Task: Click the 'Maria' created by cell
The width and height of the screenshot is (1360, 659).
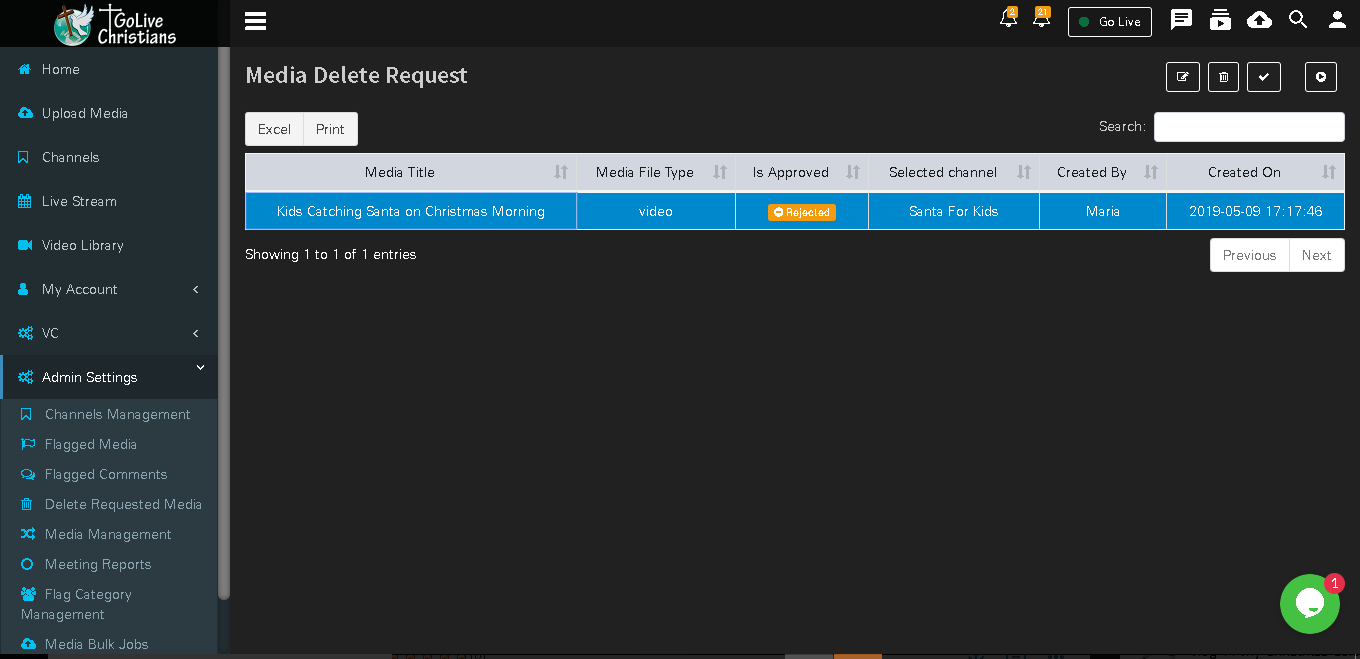Action: (x=1103, y=211)
